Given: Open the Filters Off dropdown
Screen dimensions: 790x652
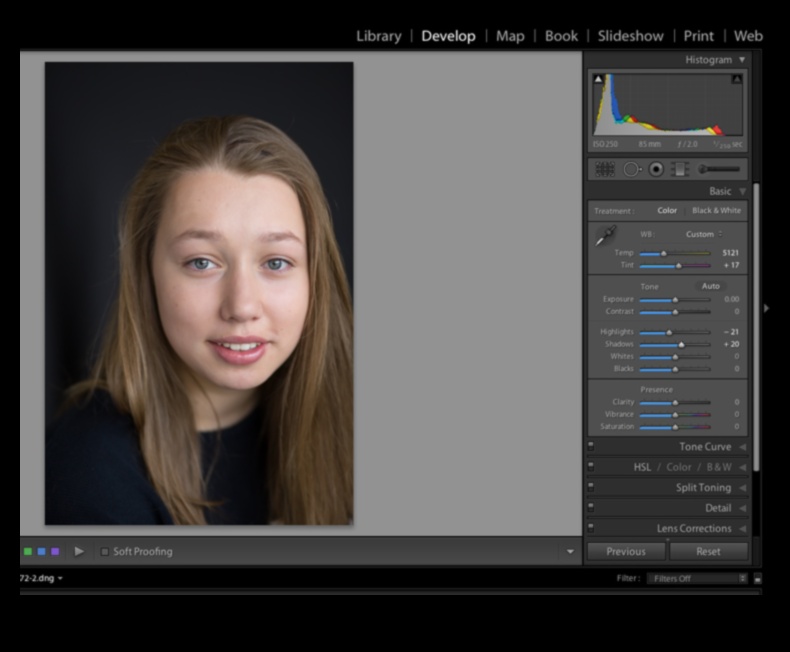Looking at the screenshot, I should tap(697, 578).
